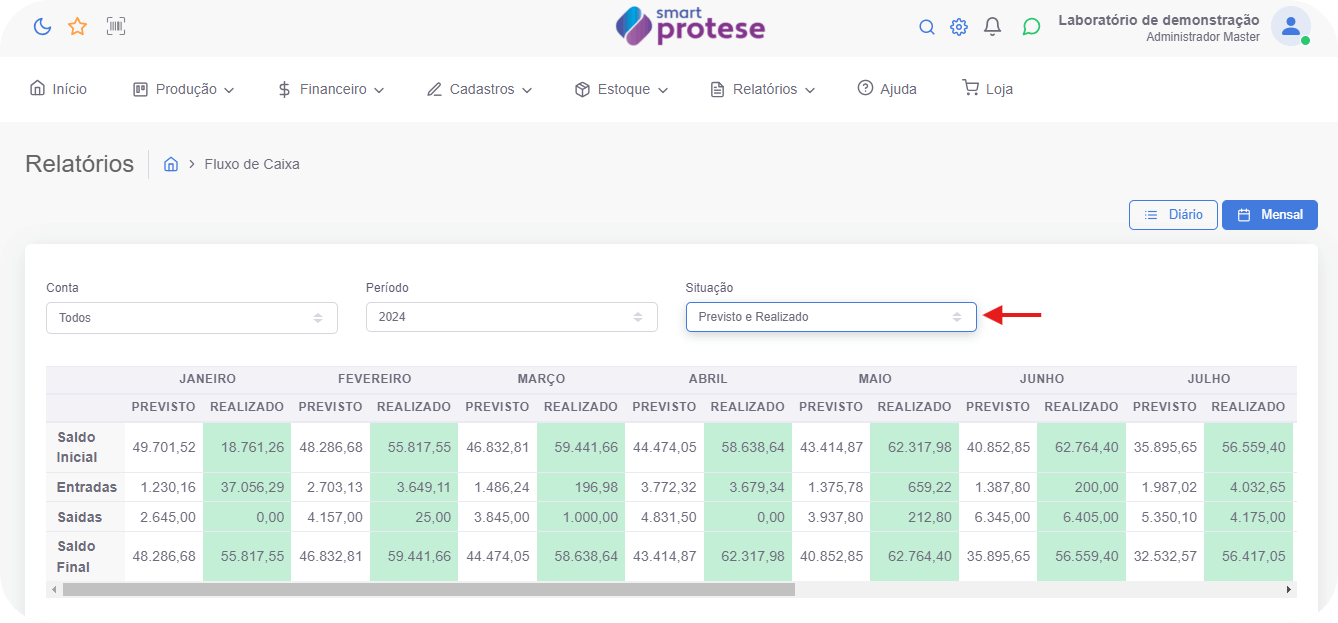Open settings gear icon

click(958, 27)
